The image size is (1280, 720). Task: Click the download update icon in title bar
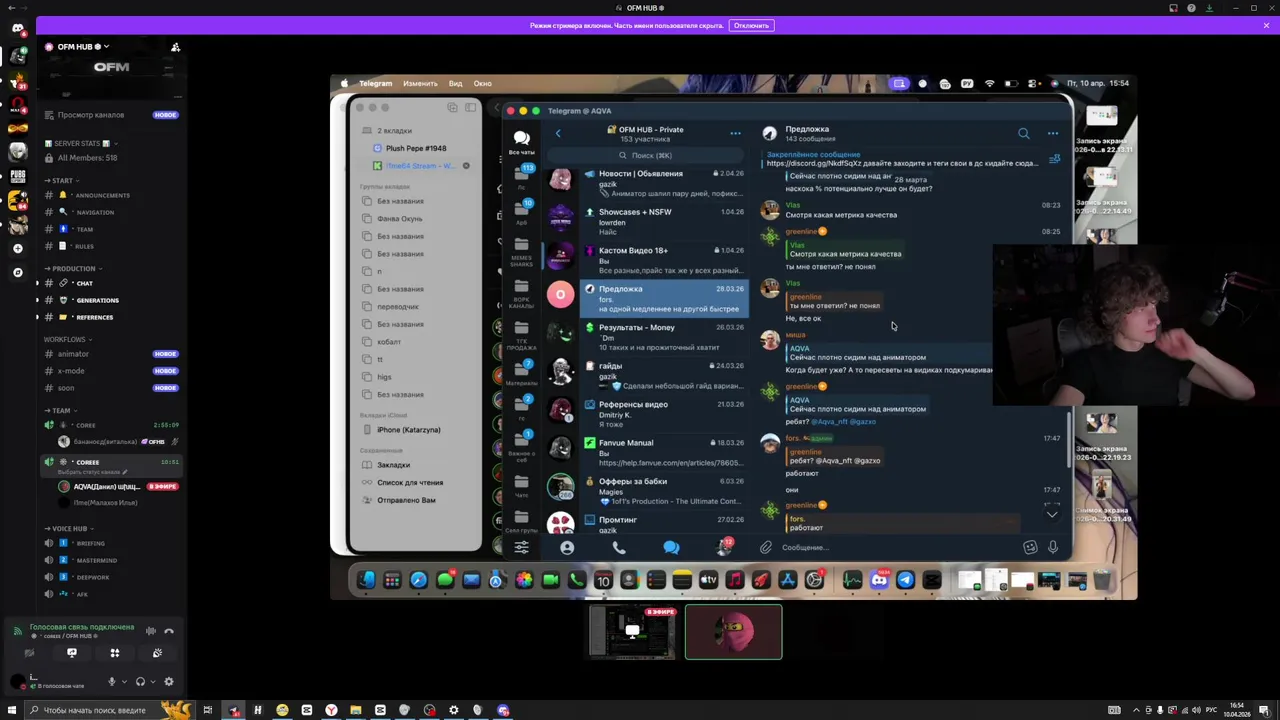coord(1209,8)
